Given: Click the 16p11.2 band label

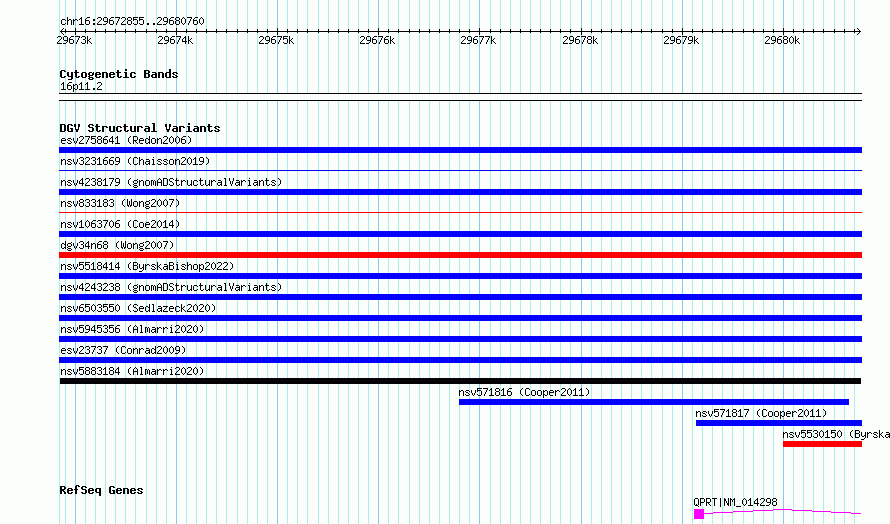Looking at the screenshot, I should point(81,86).
